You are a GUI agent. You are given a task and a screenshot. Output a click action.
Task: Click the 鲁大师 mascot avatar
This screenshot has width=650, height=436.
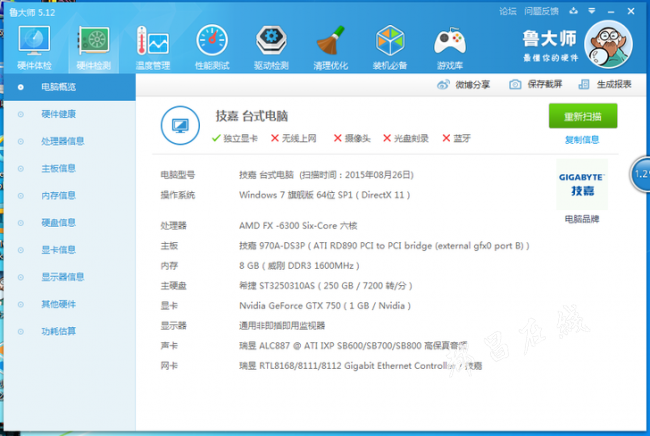click(x=608, y=44)
